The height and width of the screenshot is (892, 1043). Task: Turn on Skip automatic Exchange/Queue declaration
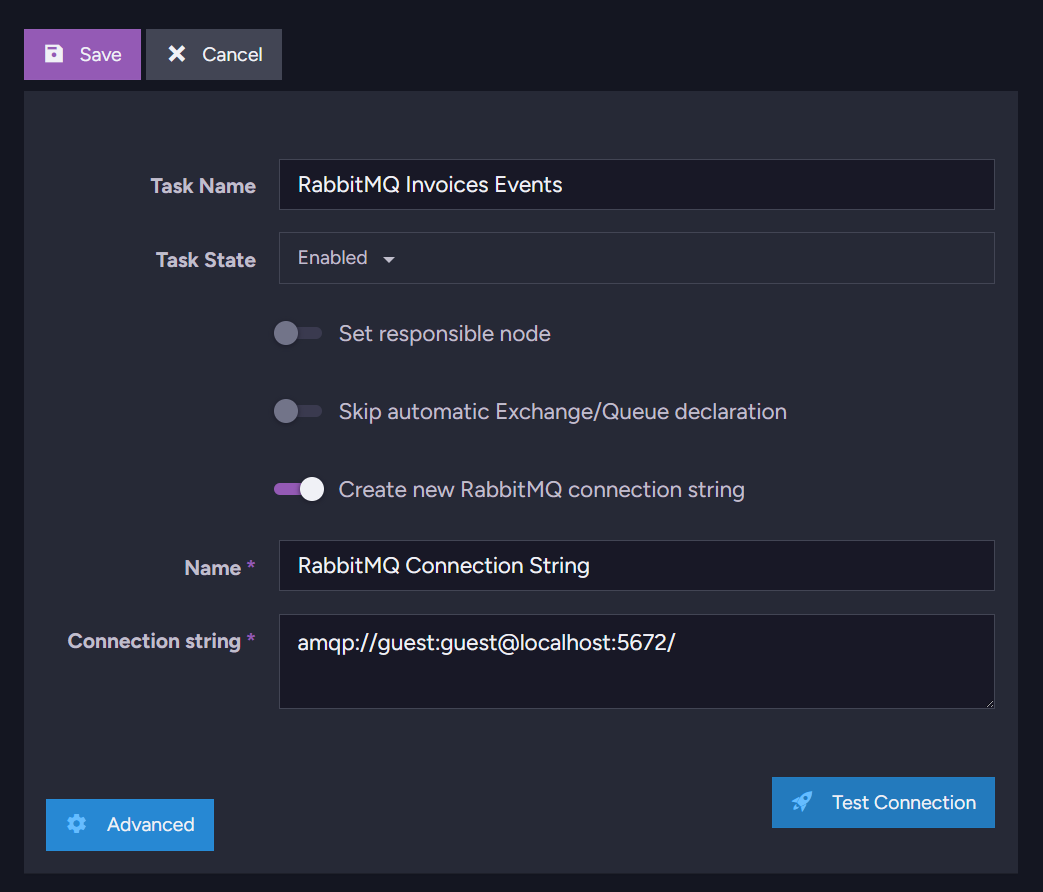(x=298, y=411)
